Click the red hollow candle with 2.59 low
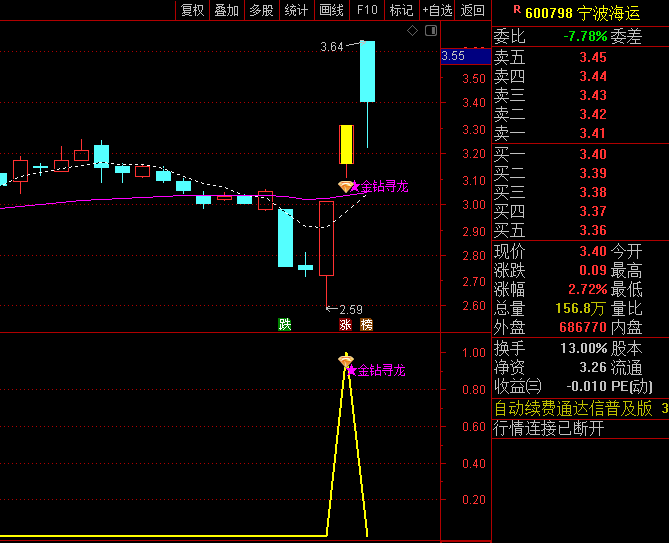This screenshot has height=543, width=669. tap(326, 239)
